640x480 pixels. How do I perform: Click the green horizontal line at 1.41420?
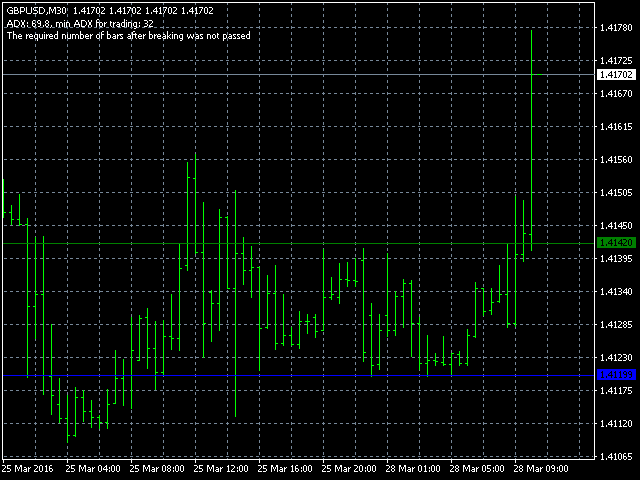tap(298, 243)
